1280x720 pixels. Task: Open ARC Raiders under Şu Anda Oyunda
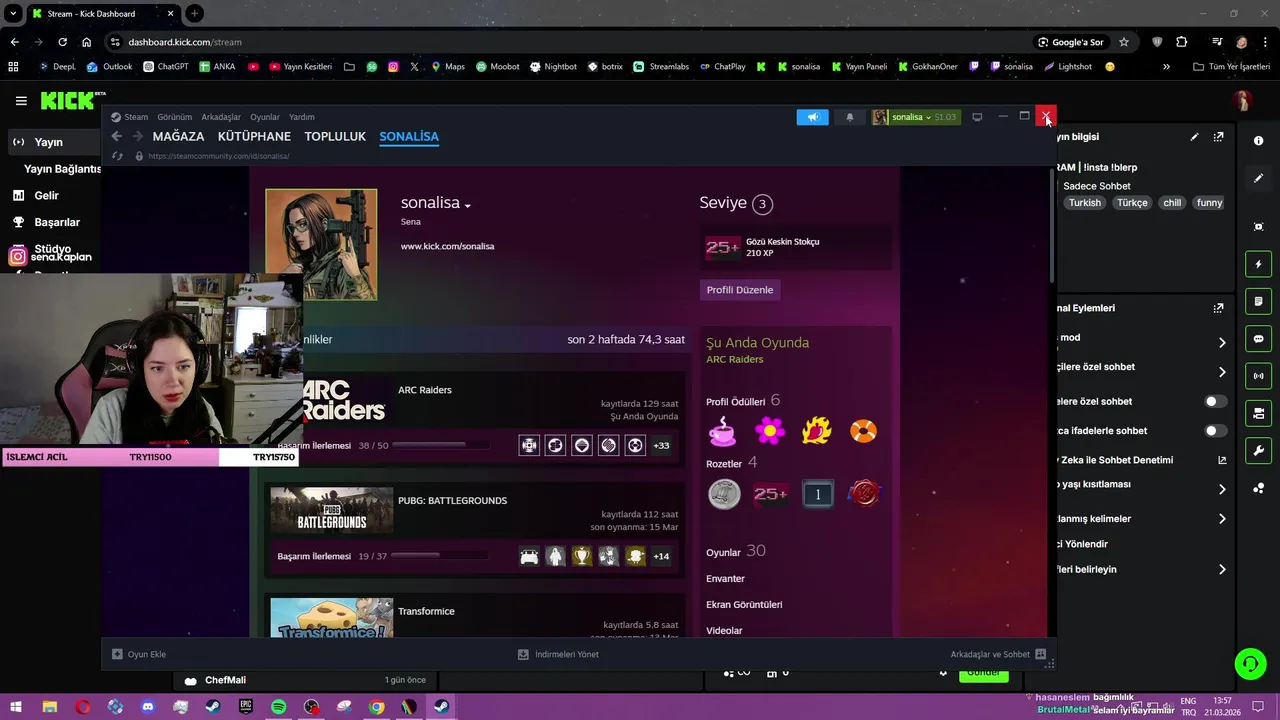pos(734,359)
